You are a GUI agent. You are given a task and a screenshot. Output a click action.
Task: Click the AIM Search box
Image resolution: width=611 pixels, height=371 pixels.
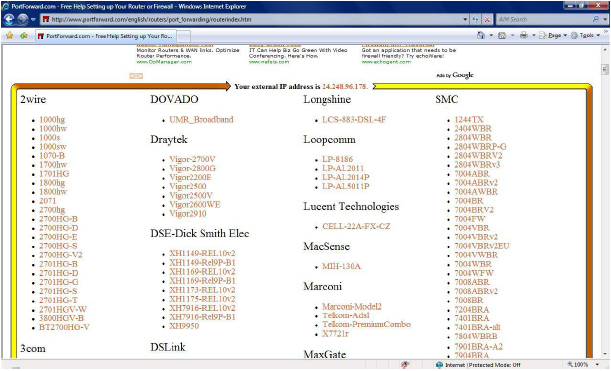(544, 19)
